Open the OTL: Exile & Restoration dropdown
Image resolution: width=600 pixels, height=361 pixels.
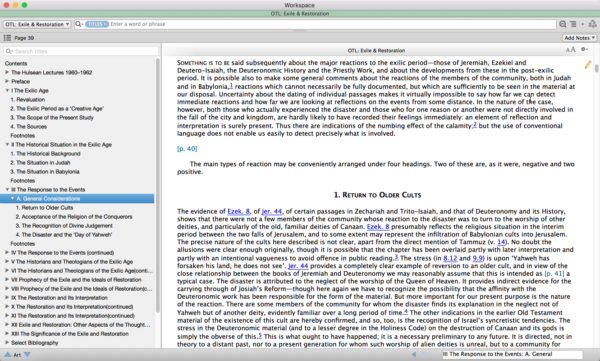click(37, 24)
